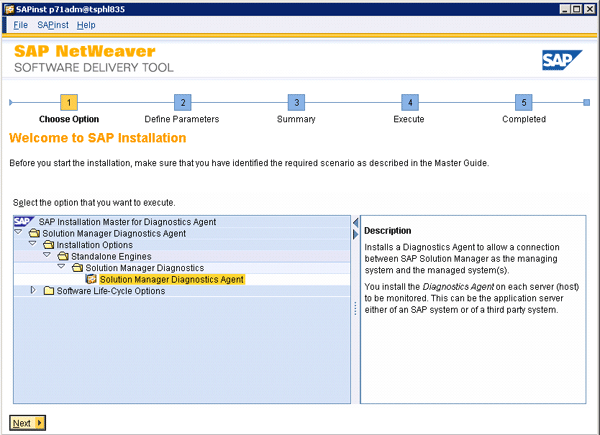Select the highlighted Solution Manager Diagnostics Agent option
Viewport: 600px width, 435px height.
[x=171, y=280]
